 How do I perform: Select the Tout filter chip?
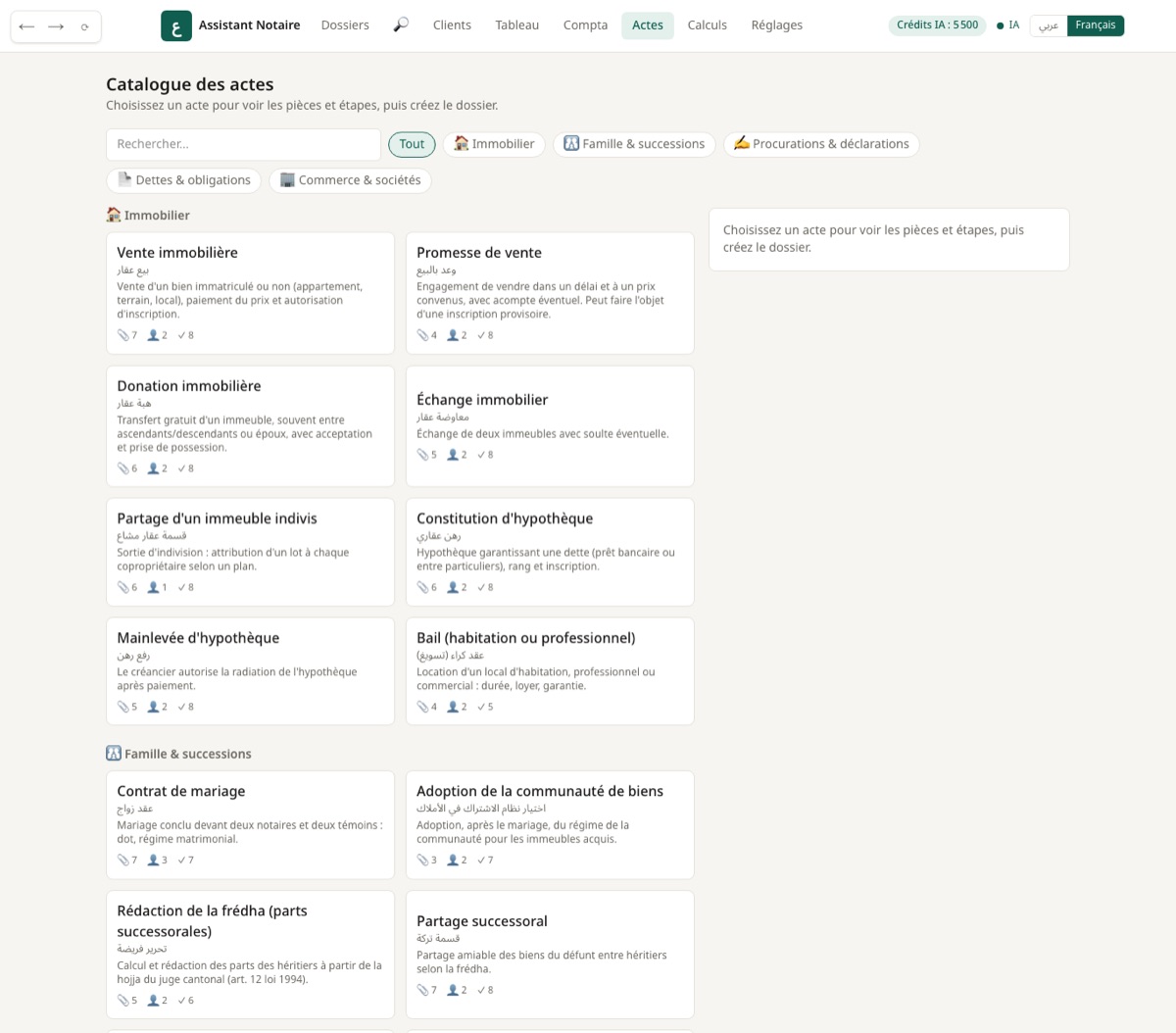(412, 144)
